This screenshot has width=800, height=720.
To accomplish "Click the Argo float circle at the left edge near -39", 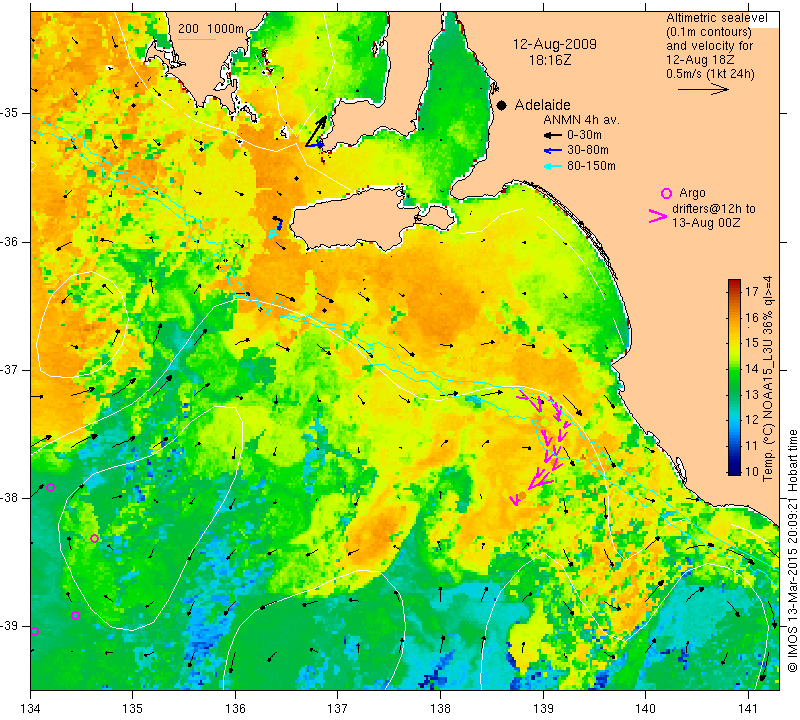I will coord(34,631).
